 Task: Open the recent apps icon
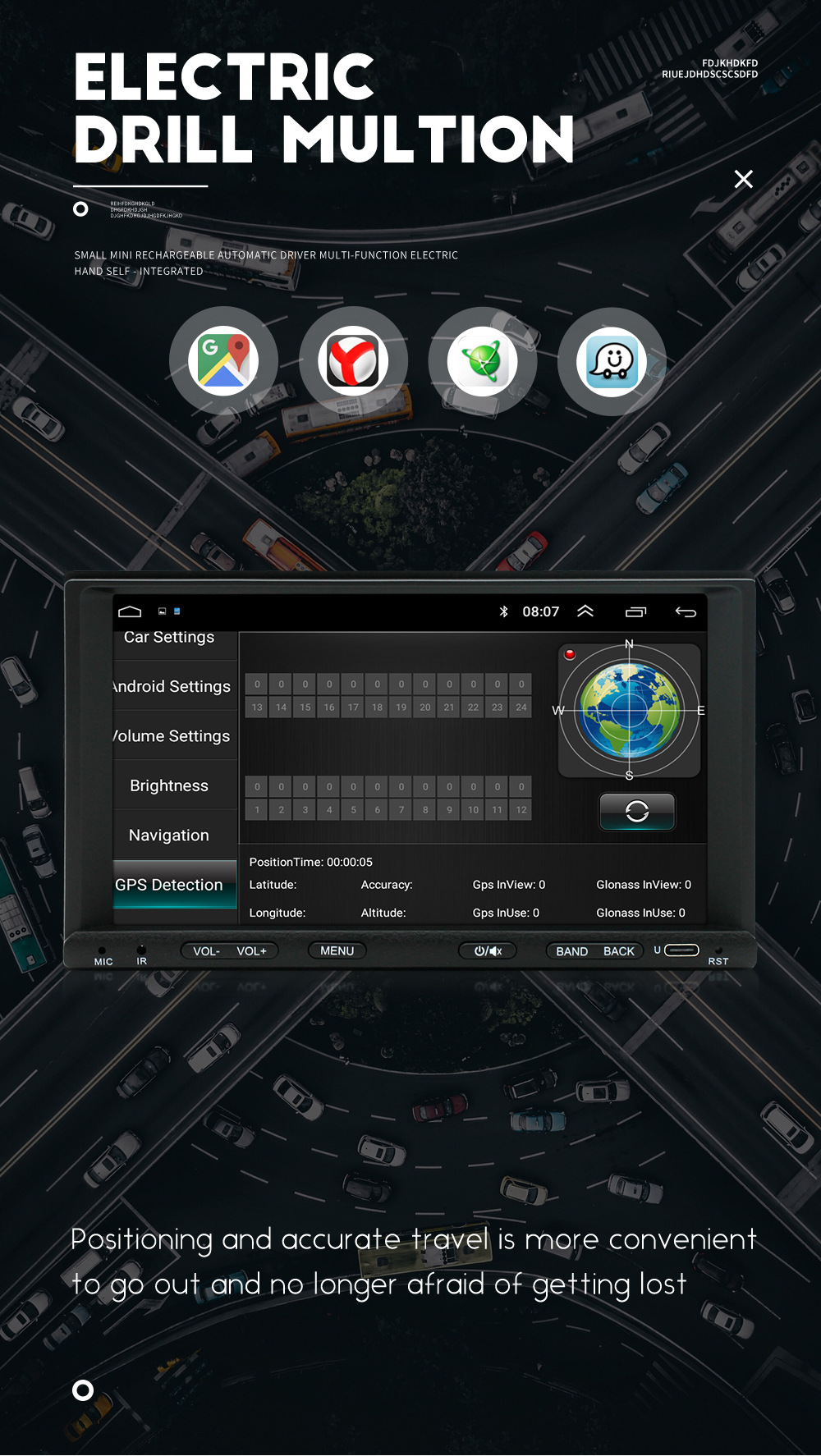(636, 611)
